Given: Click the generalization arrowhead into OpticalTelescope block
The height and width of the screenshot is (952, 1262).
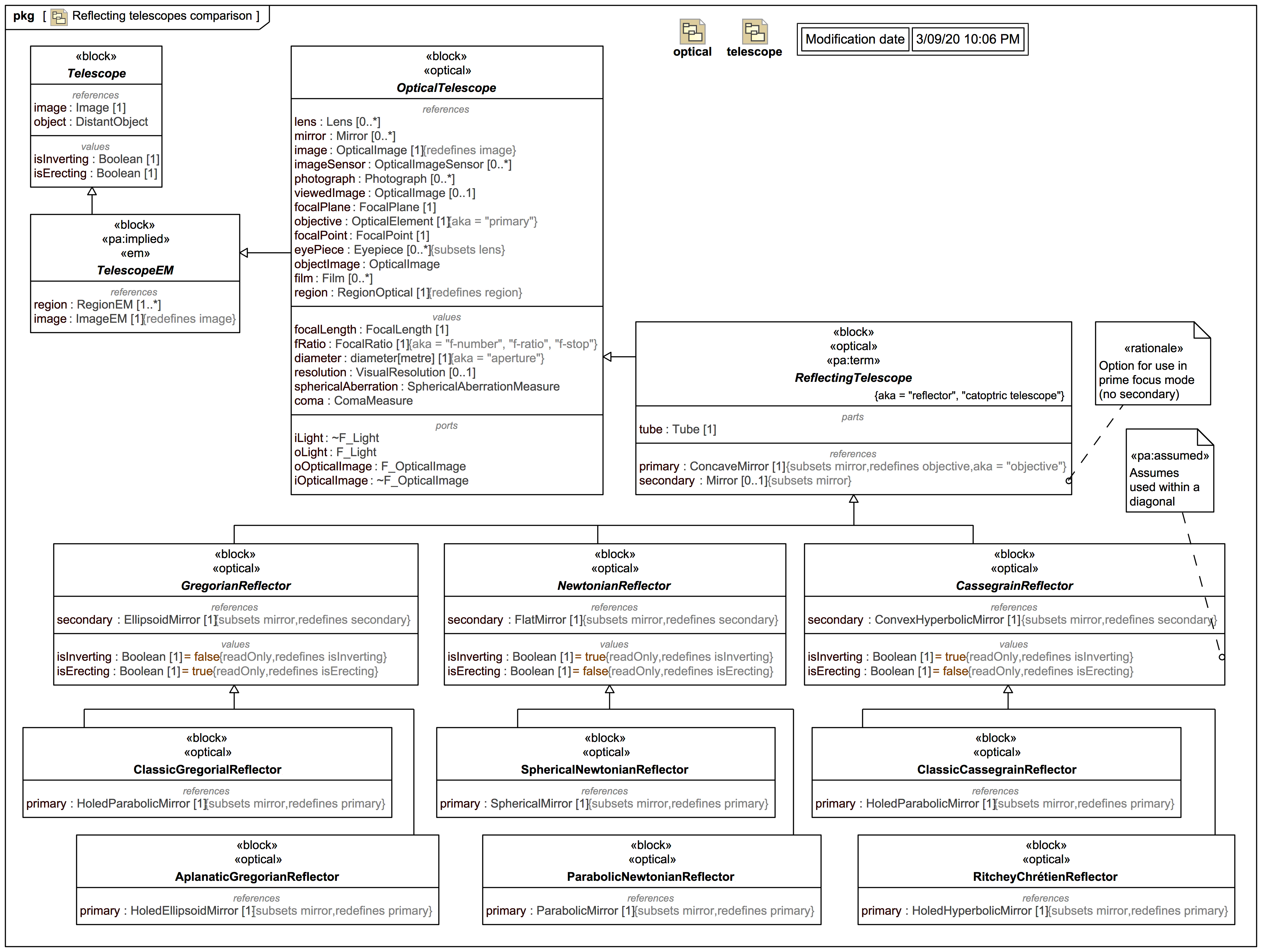Looking at the screenshot, I should point(608,357).
